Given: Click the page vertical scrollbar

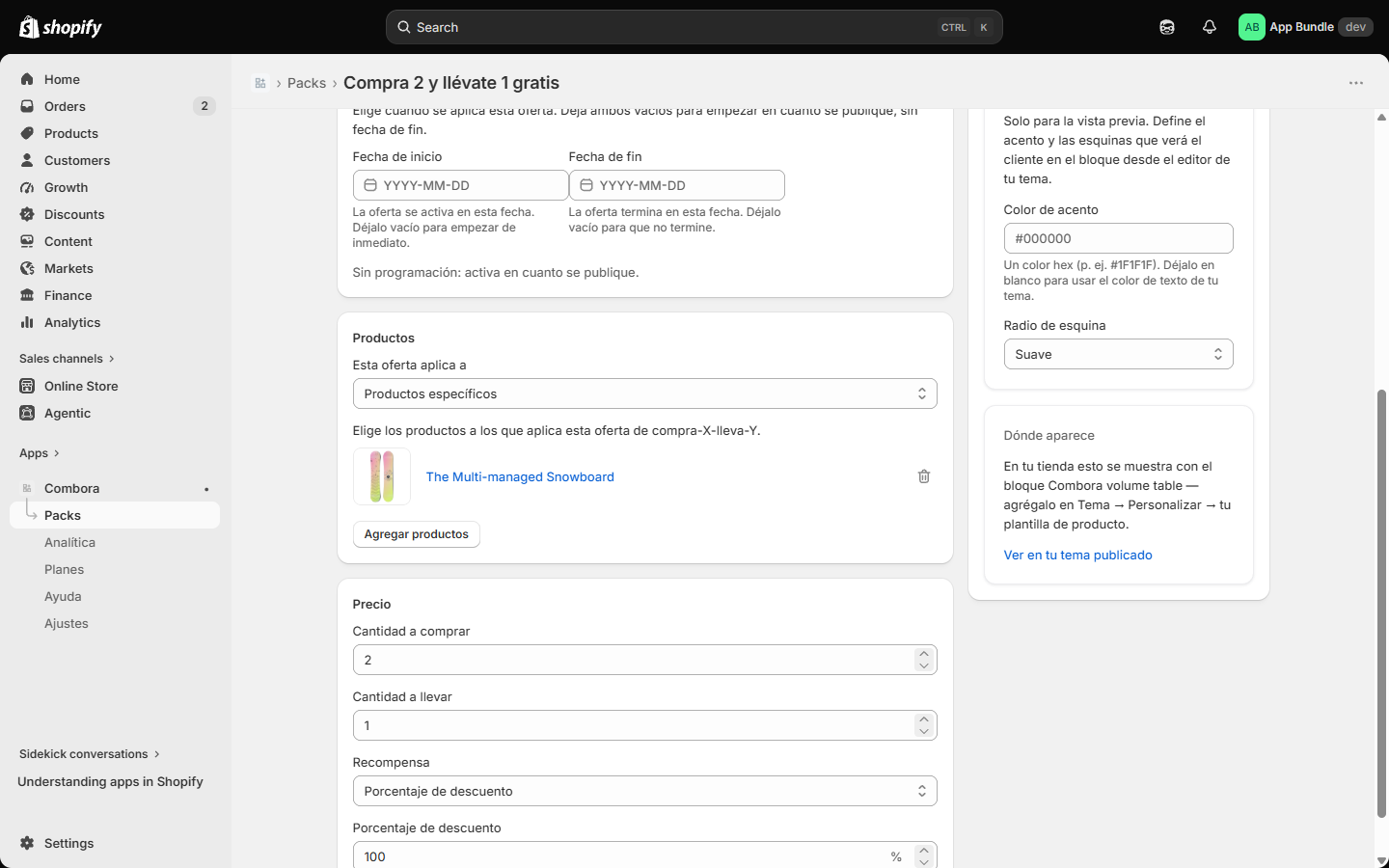Looking at the screenshot, I should click(x=1381, y=603).
